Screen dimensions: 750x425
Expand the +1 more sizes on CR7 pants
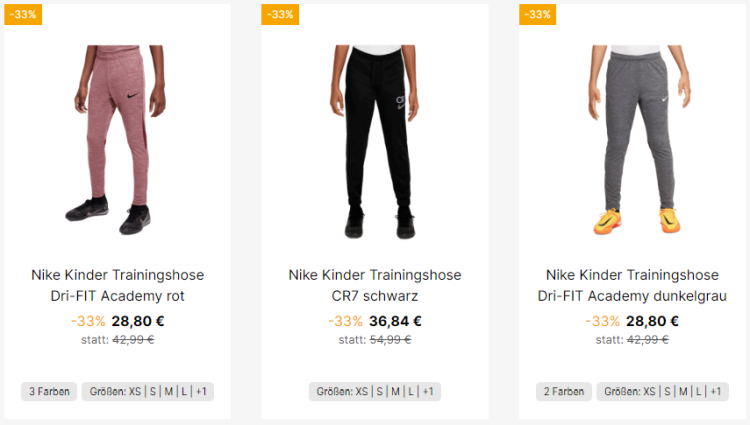click(x=428, y=391)
